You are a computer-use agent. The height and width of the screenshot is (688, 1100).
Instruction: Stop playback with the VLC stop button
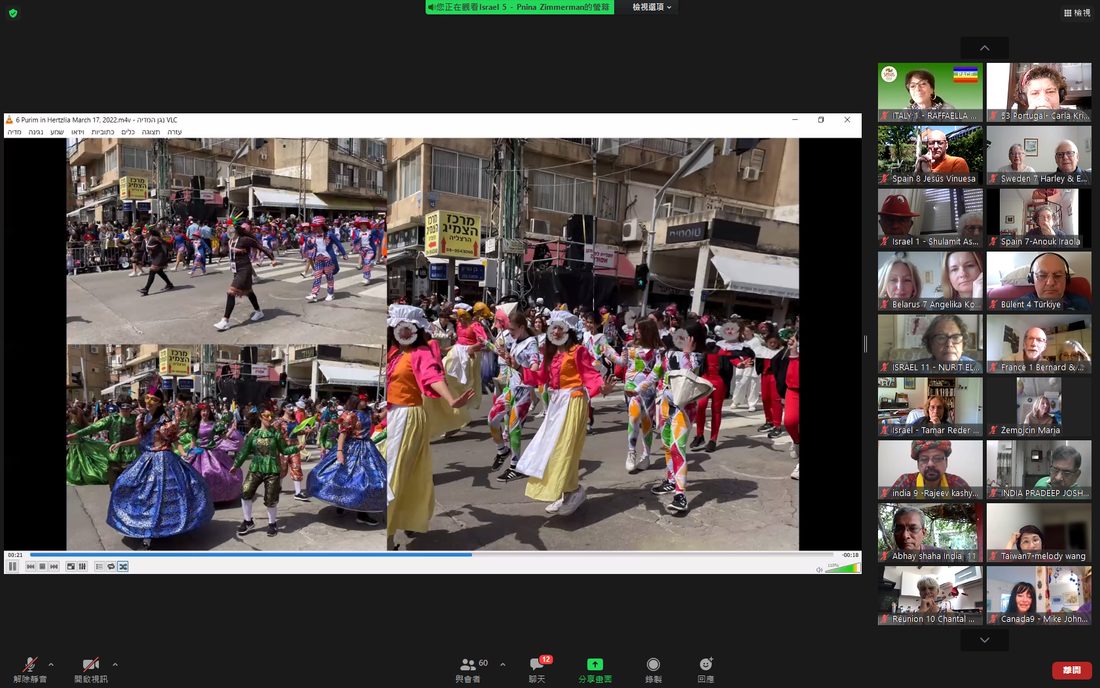click(42, 567)
